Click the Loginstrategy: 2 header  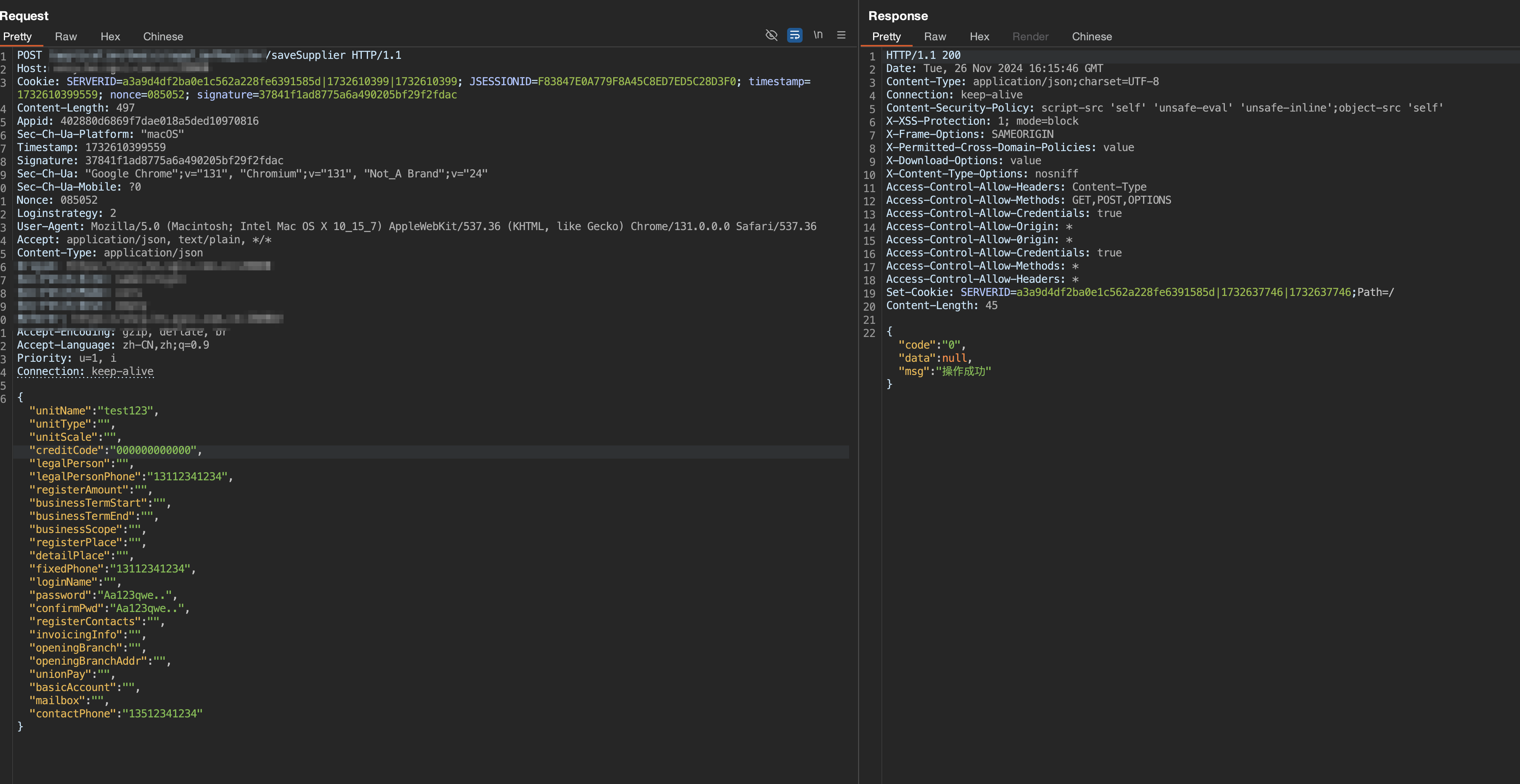(x=67, y=213)
